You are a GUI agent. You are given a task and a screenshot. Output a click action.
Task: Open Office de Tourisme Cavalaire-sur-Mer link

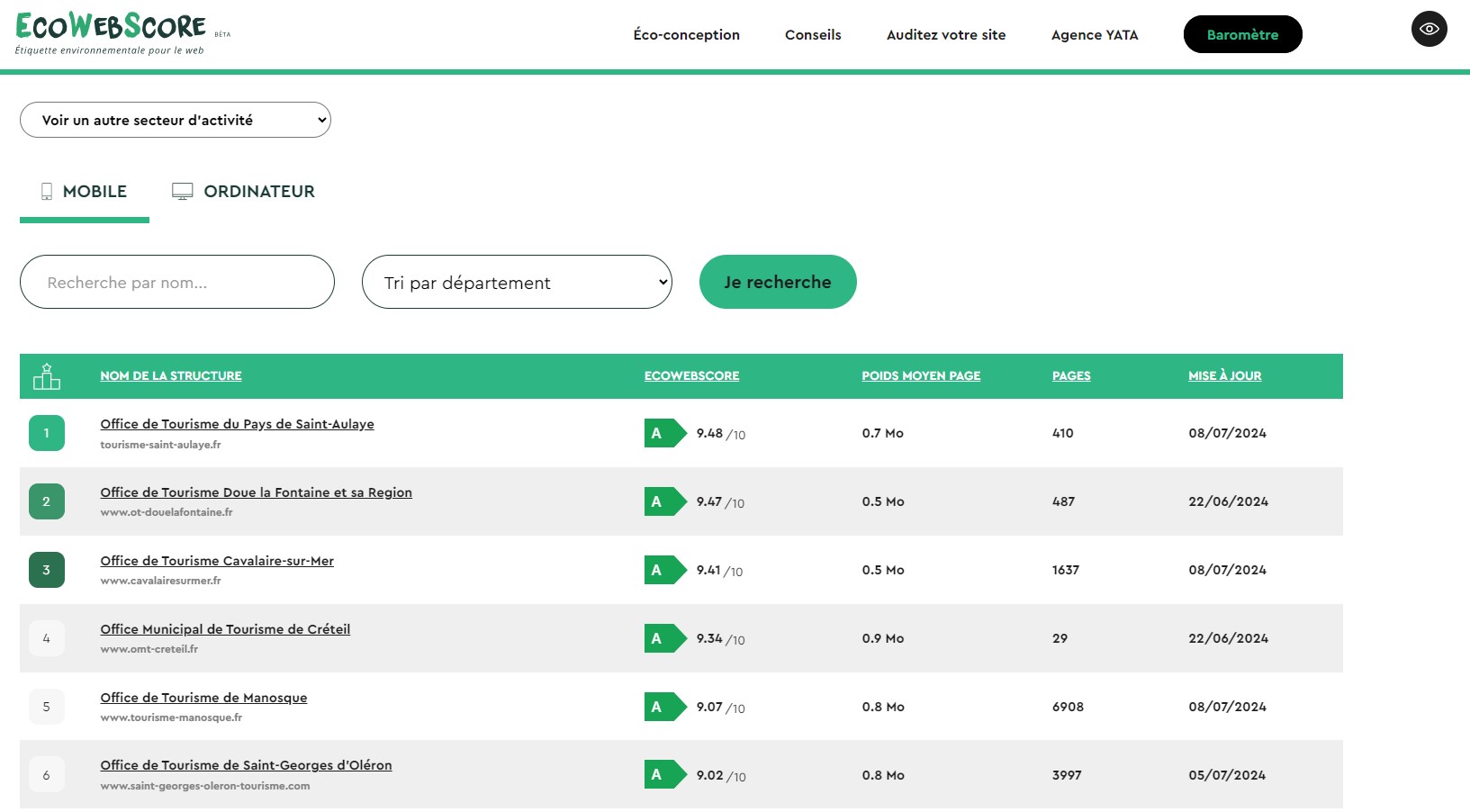(217, 561)
